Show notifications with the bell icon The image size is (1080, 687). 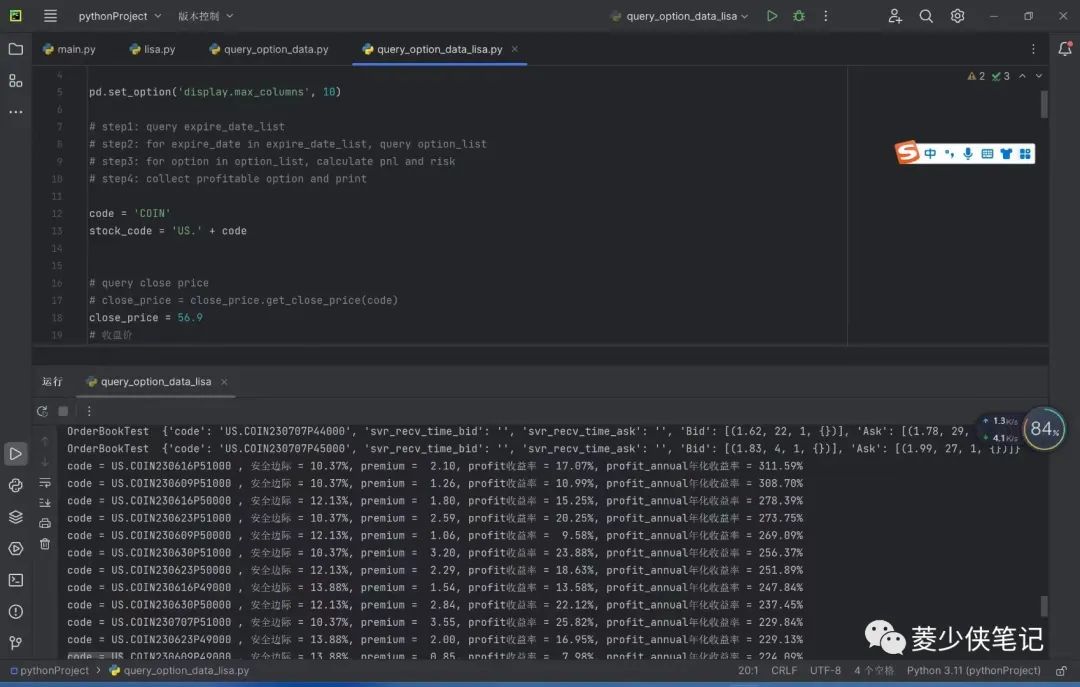coord(1065,49)
